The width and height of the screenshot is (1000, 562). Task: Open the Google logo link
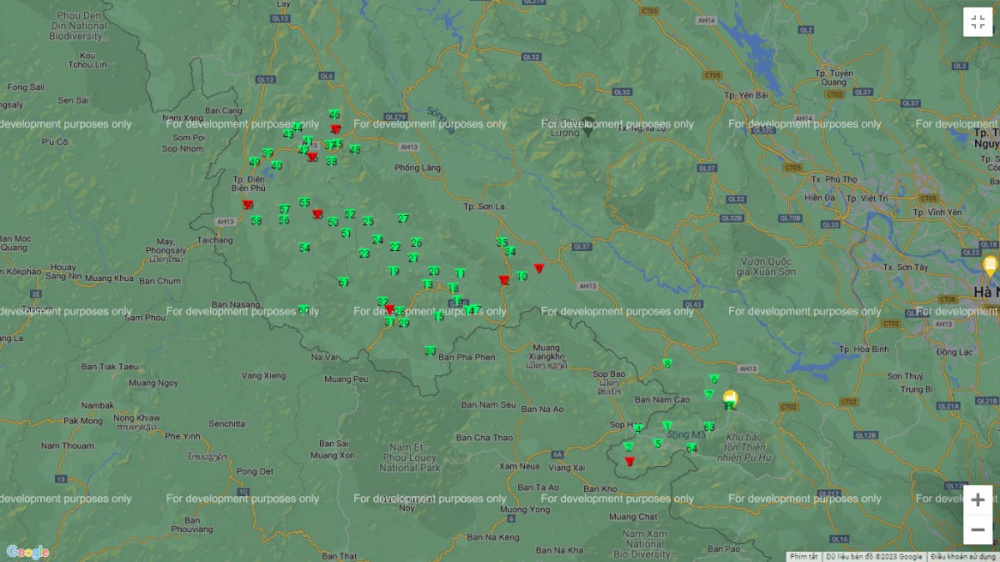point(27,552)
